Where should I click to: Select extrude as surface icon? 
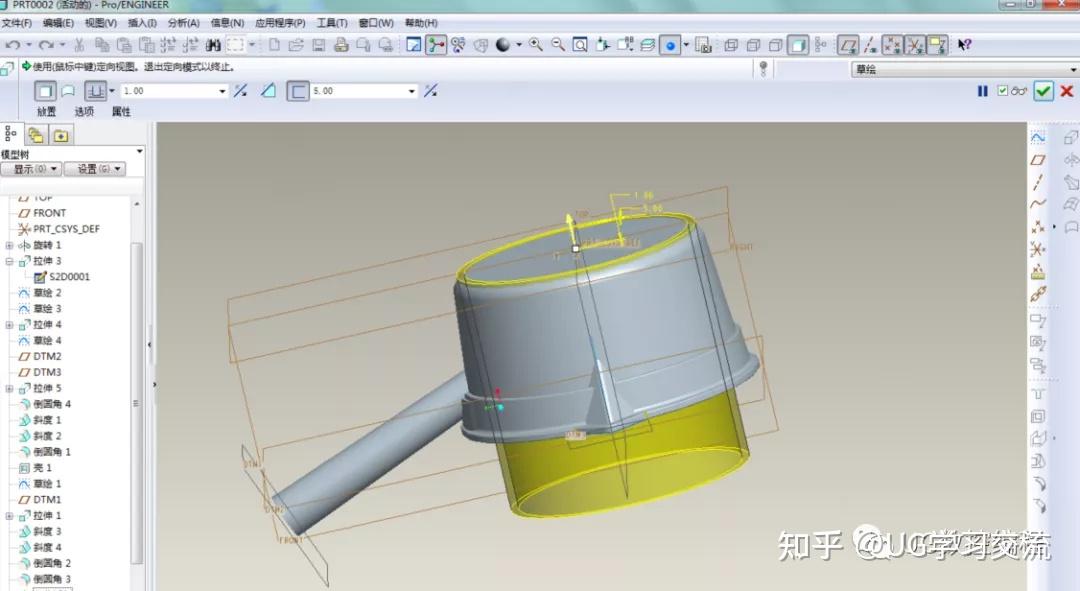[68, 91]
